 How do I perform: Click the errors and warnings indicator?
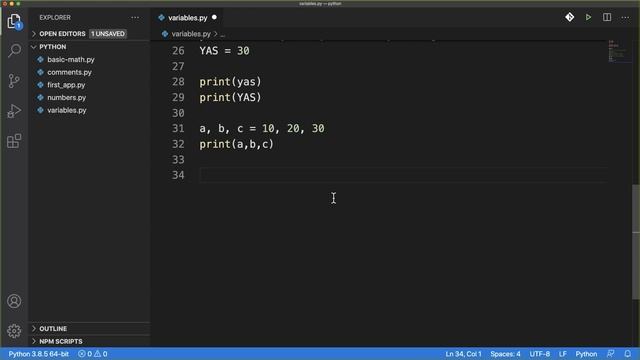[93, 354]
